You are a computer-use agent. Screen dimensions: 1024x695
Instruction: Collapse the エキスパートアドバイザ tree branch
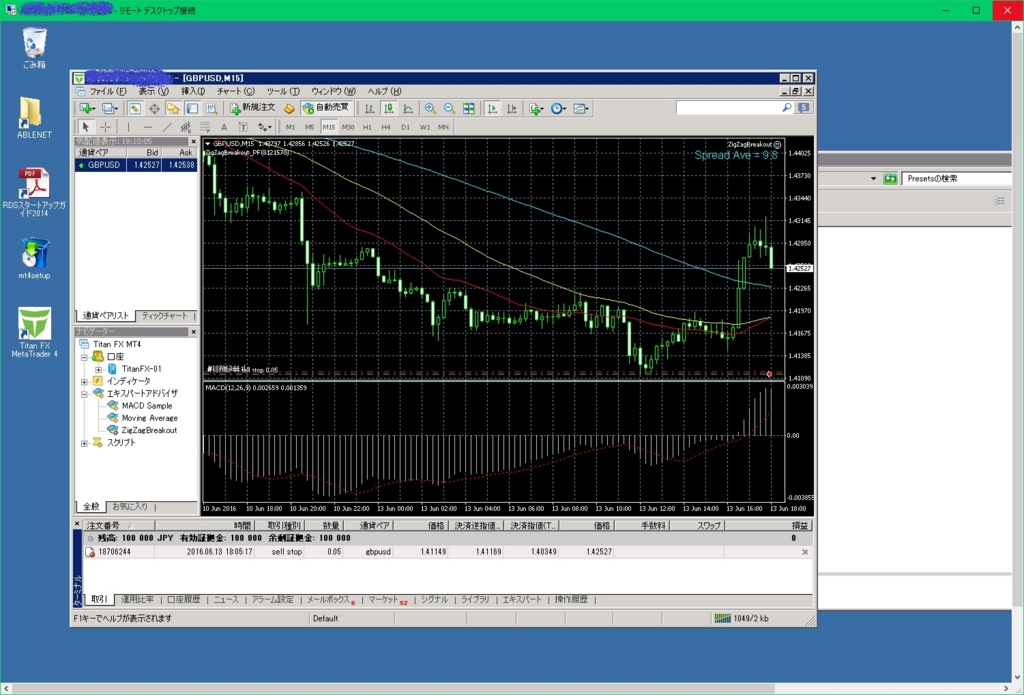(84, 394)
